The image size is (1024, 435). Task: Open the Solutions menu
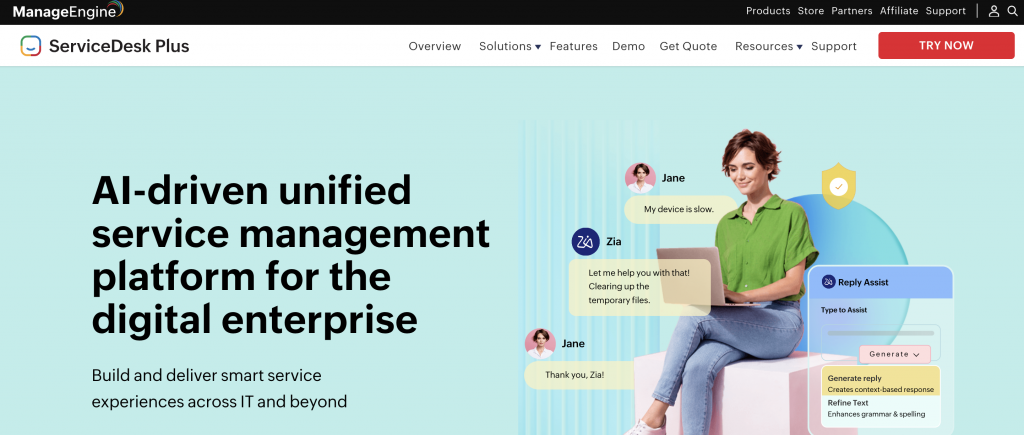(x=505, y=46)
